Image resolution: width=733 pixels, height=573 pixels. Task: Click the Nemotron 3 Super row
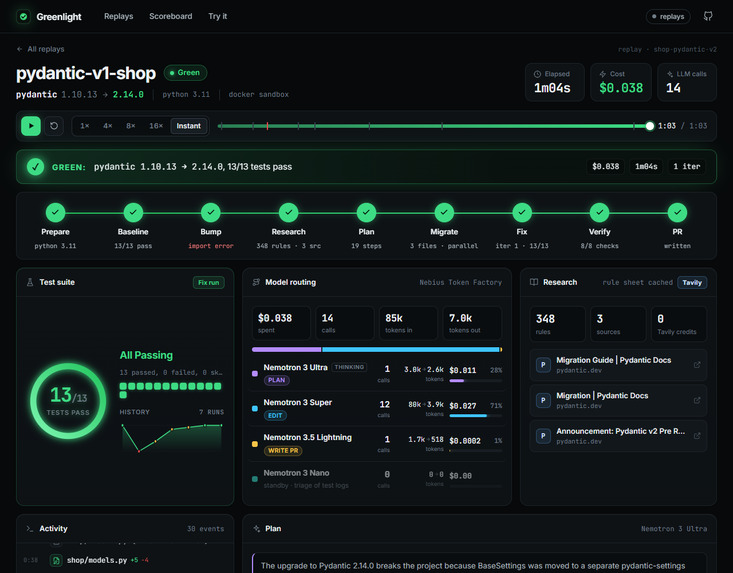pos(377,408)
